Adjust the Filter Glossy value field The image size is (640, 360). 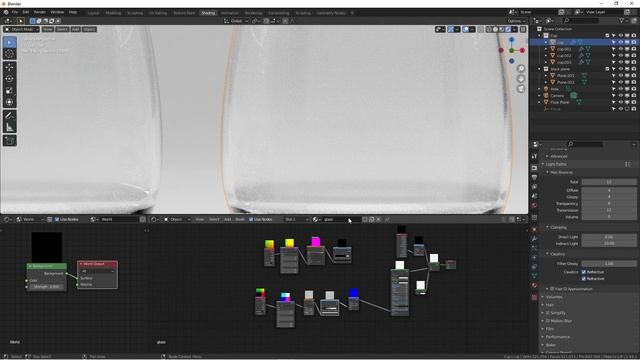[609, 264]
